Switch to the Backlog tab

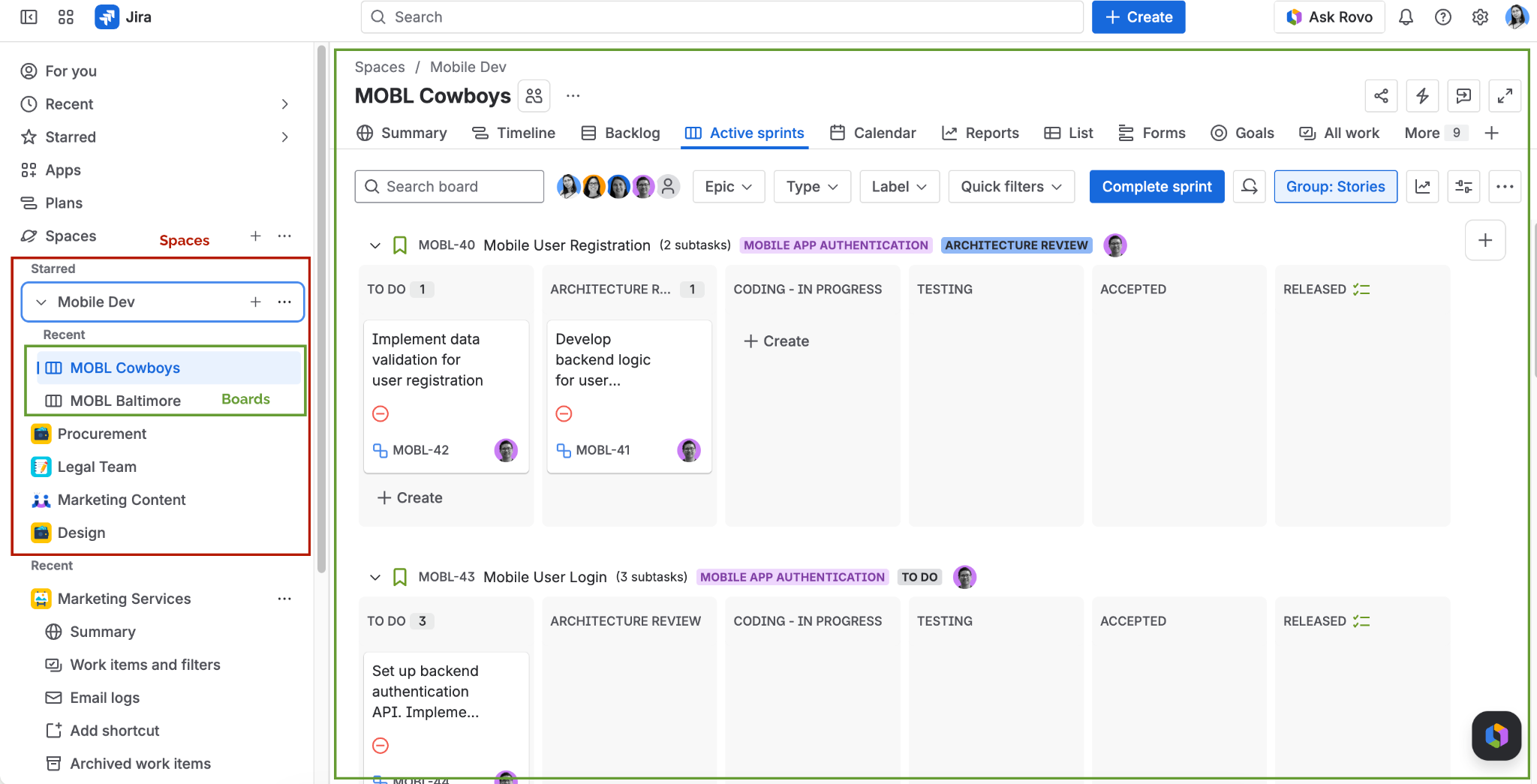[x=621, y=133]
